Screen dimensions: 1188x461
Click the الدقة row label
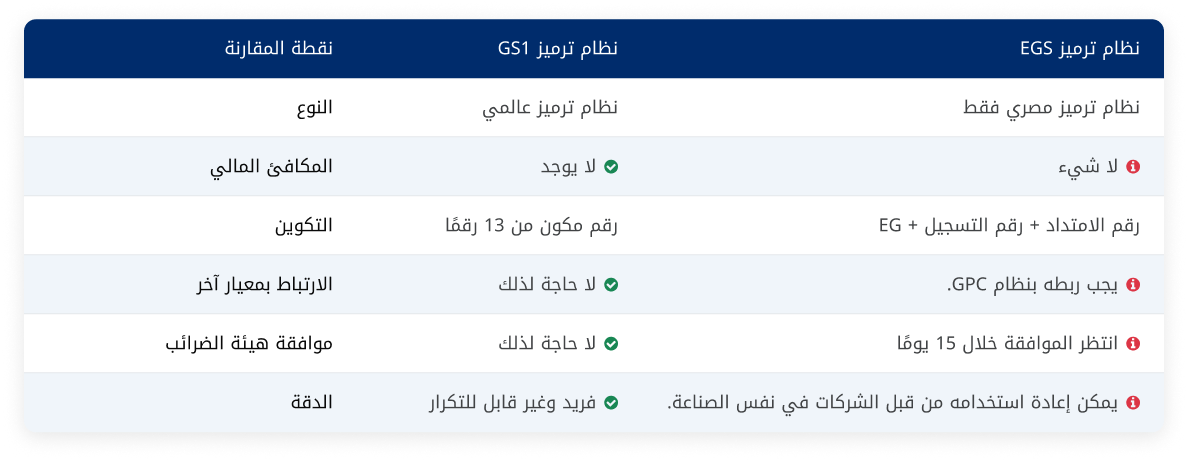tap(312, 403)
